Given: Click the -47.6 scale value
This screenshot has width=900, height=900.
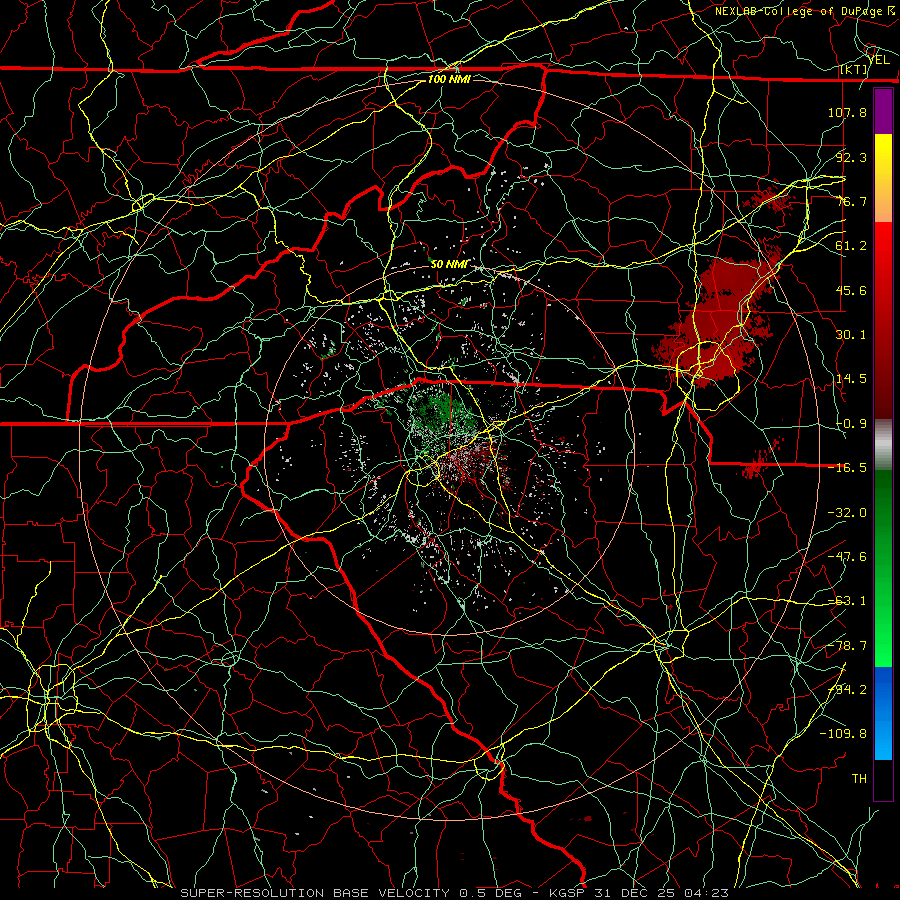Looking at the screenshot, I should click(x=847, y=557).
